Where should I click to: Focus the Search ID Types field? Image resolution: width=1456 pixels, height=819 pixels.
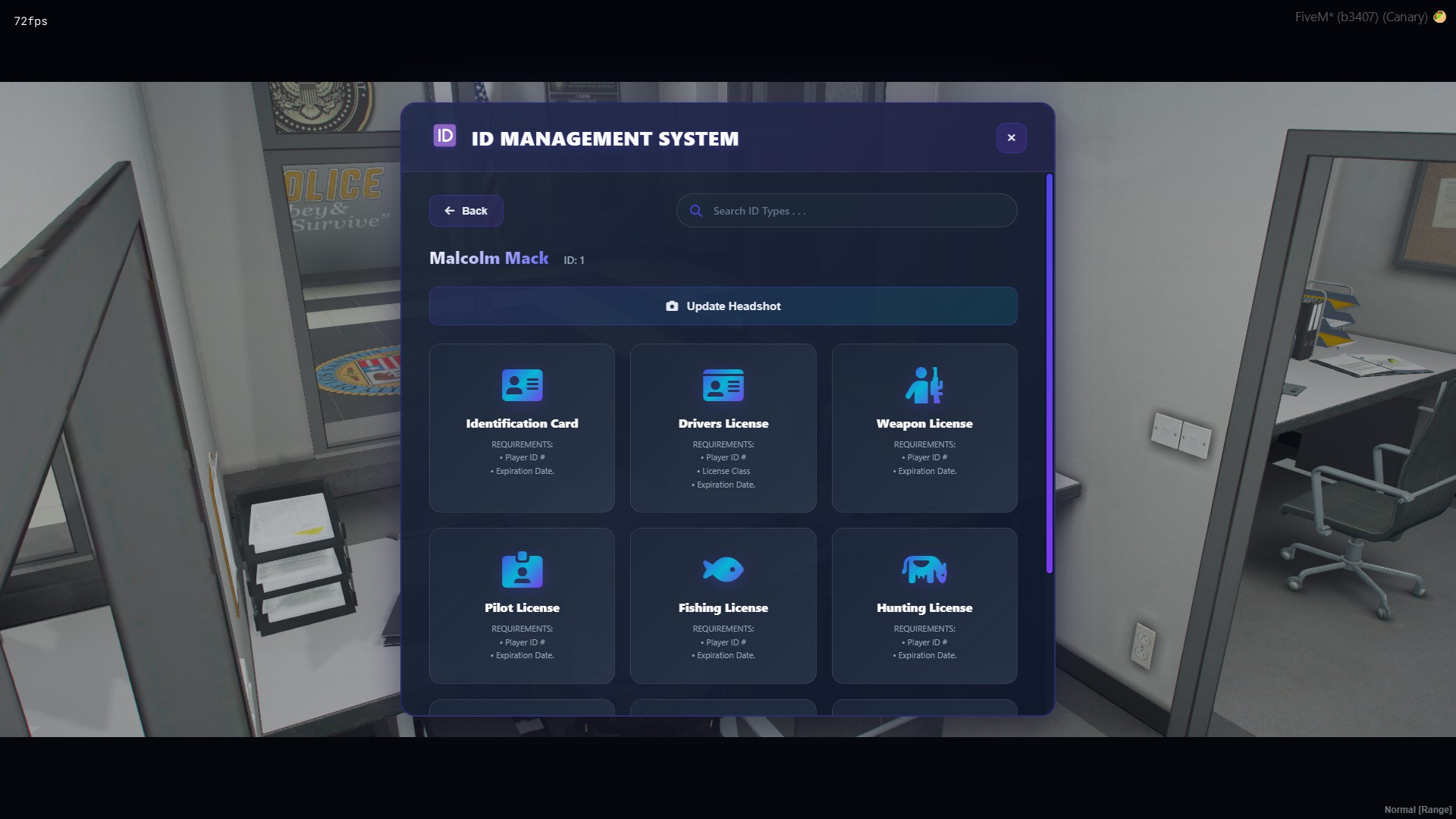[x=857, y=211]
